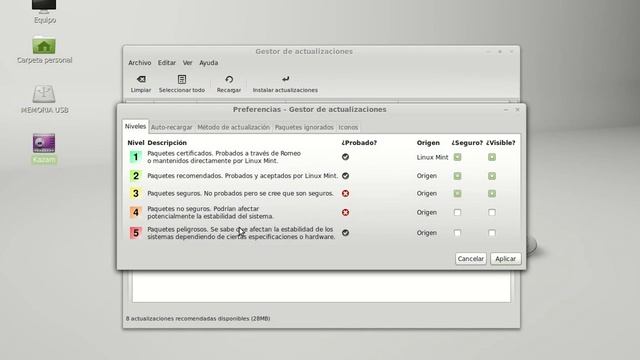Click the Seleccionar todo toolbar icon
The image size is (640, 360).
pos(182,80)
